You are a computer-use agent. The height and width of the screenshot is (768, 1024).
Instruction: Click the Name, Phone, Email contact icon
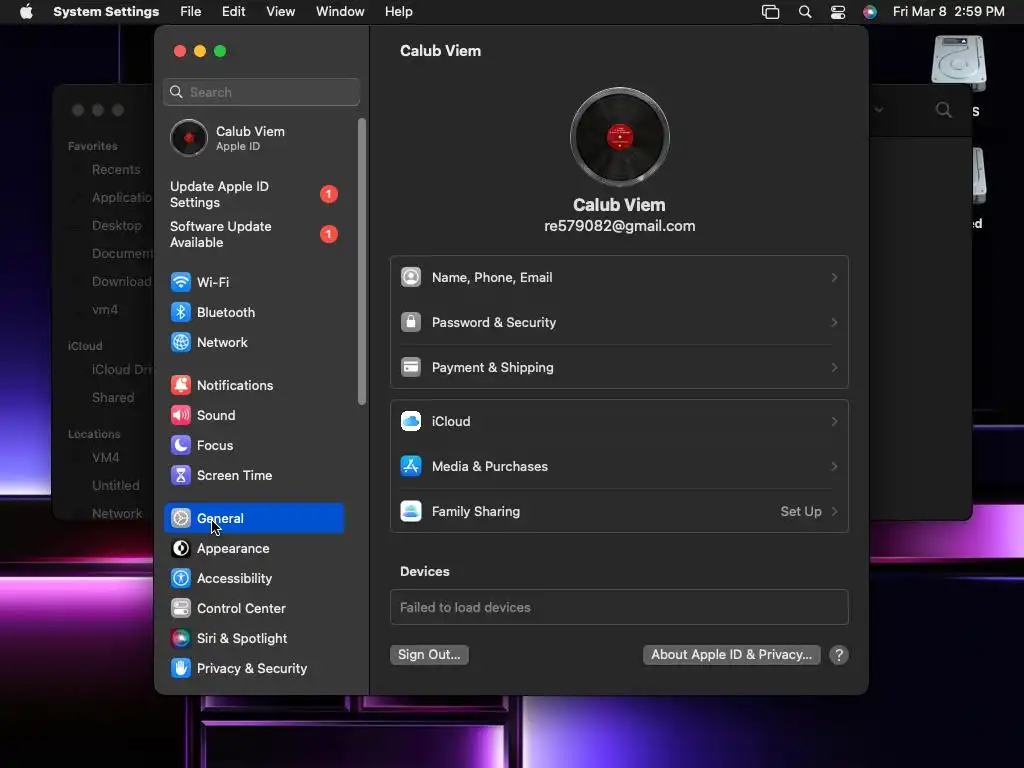pyautogui.click(x=411, y=277)
